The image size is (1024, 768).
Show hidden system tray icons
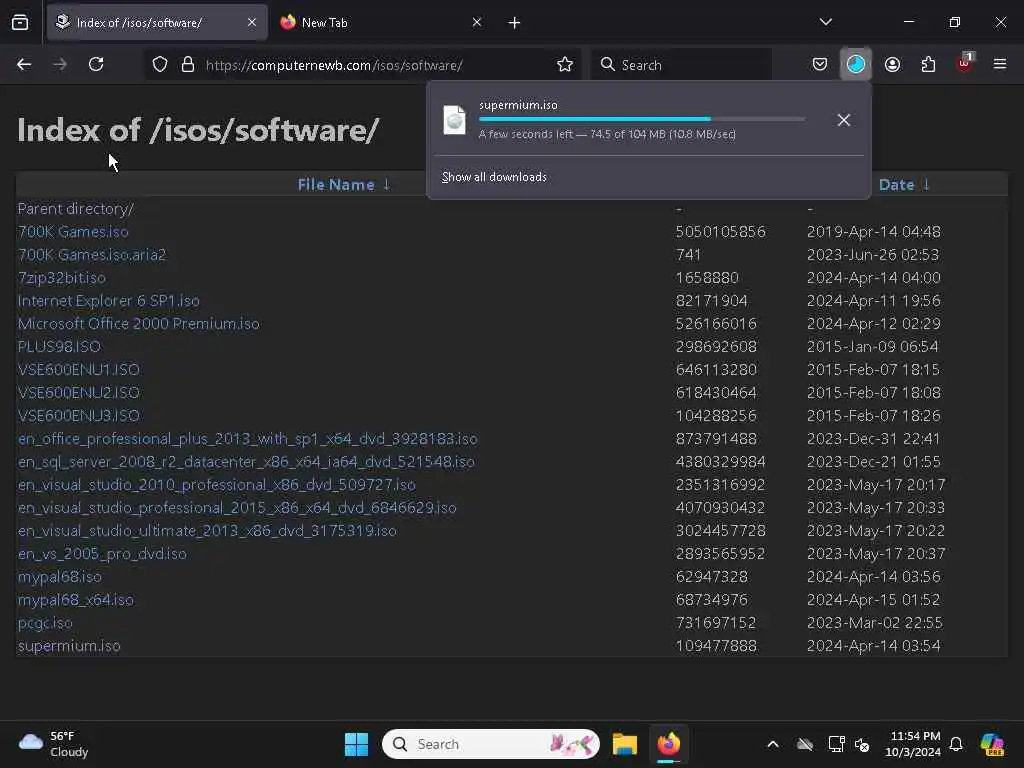[773, 744]
